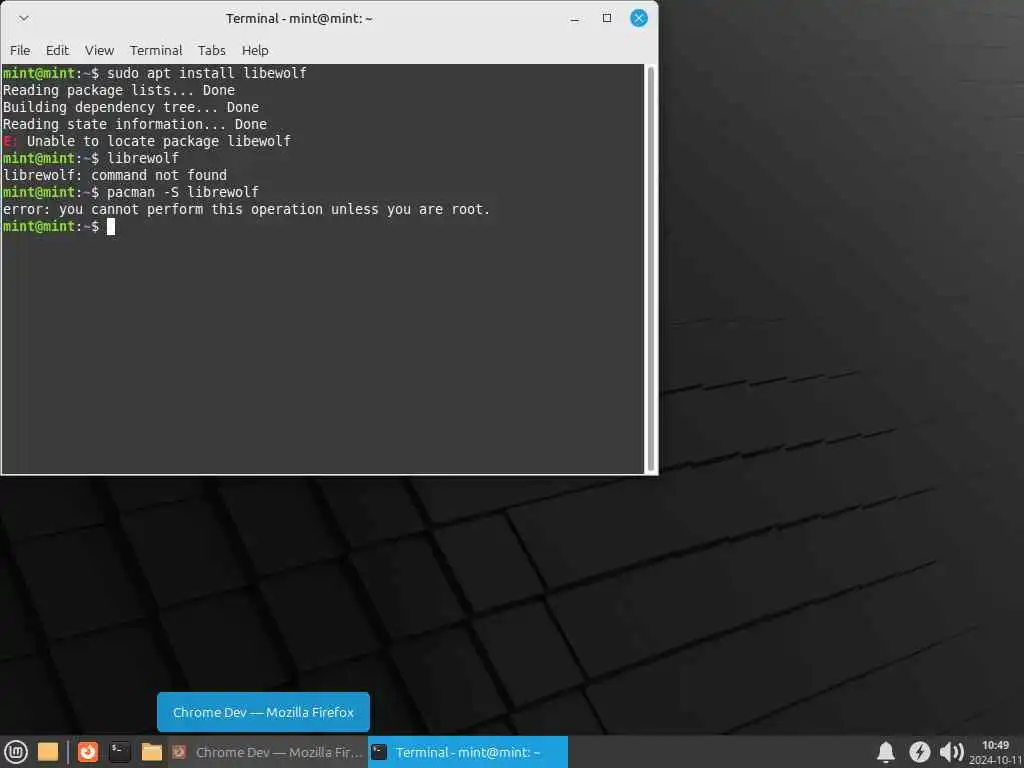Click the volume speaker icon in the tray
This screenshot has height=768, width=1024.
(952, 752)
